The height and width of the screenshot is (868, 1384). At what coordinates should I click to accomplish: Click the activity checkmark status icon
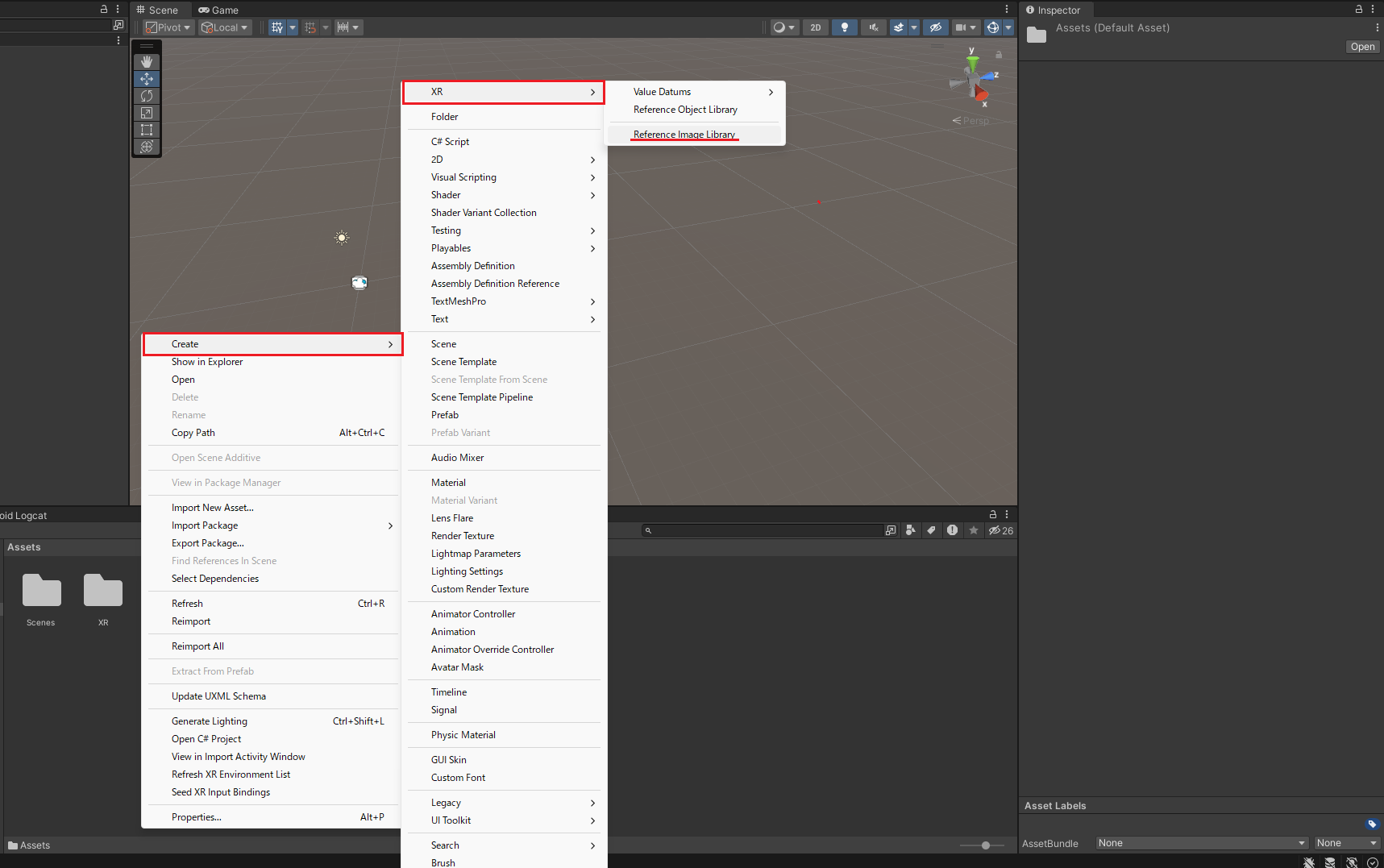click(x=1373, y=862)
